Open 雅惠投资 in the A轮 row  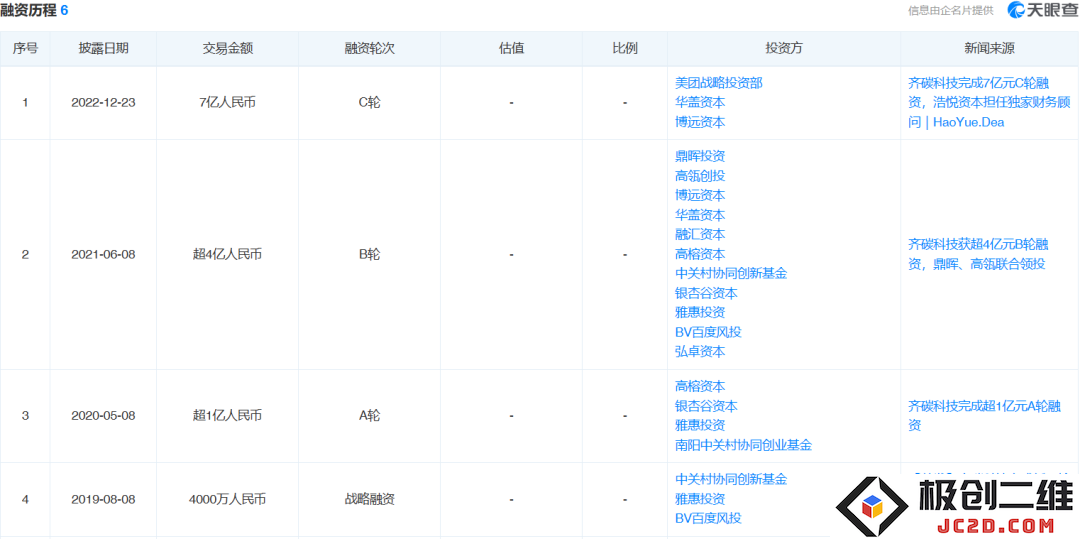click(700, 425)
